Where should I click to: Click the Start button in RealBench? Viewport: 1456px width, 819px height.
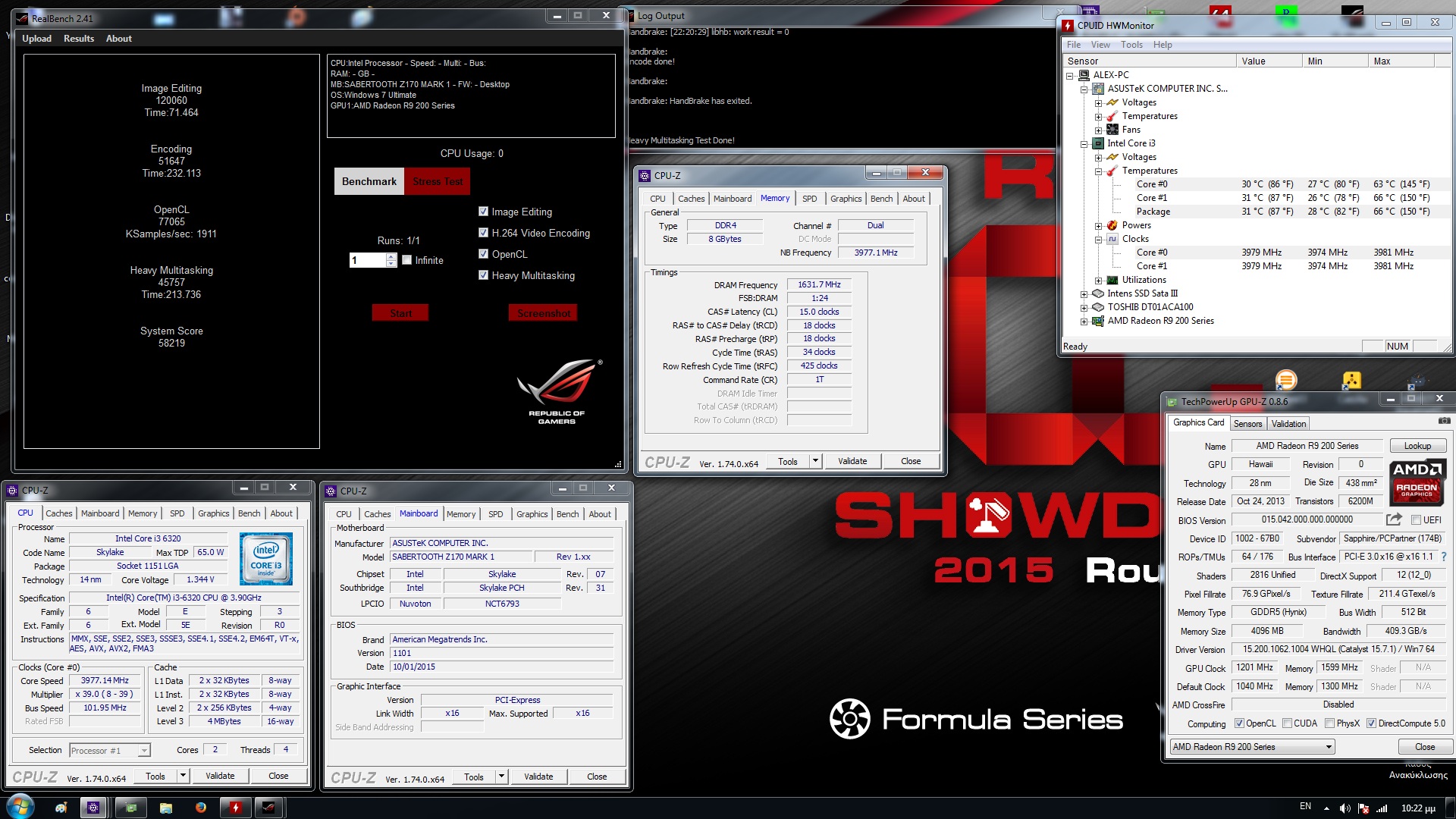pos(400,313)
